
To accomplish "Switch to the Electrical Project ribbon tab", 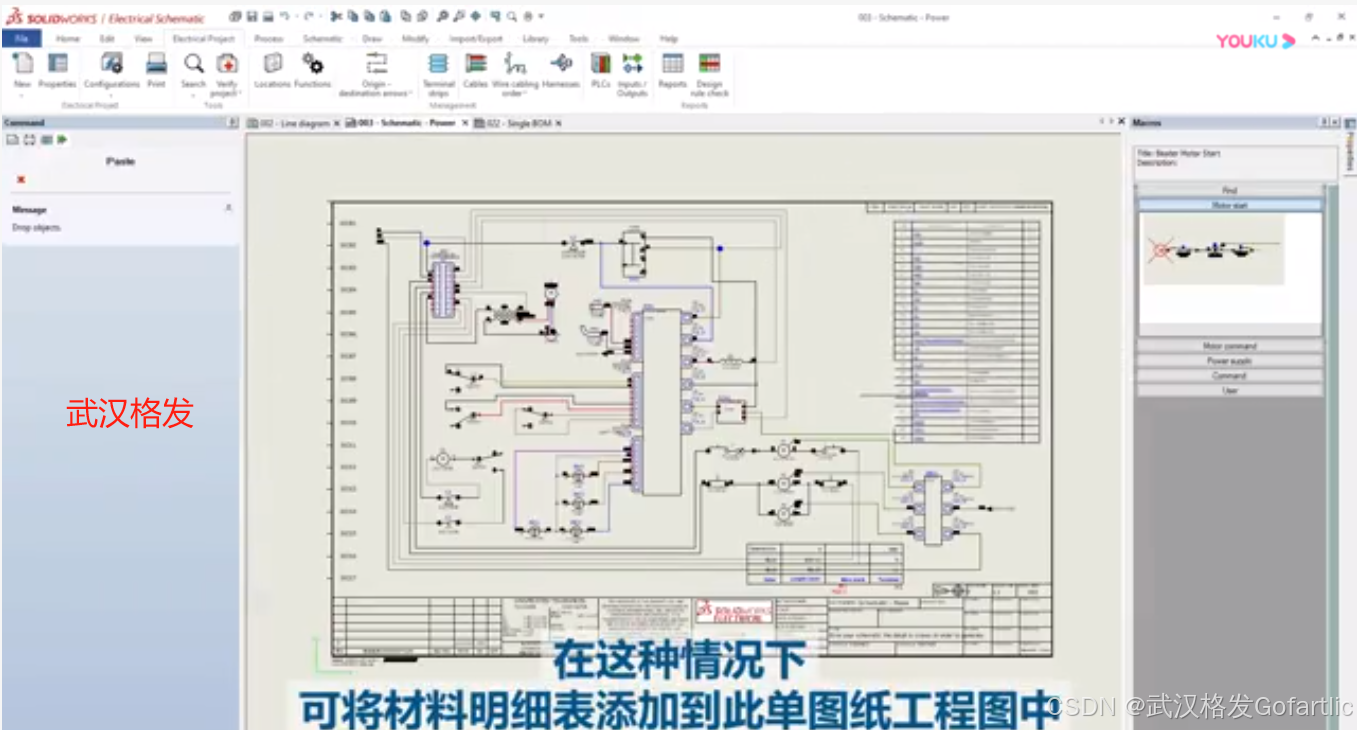I will [x=203, y=38].
